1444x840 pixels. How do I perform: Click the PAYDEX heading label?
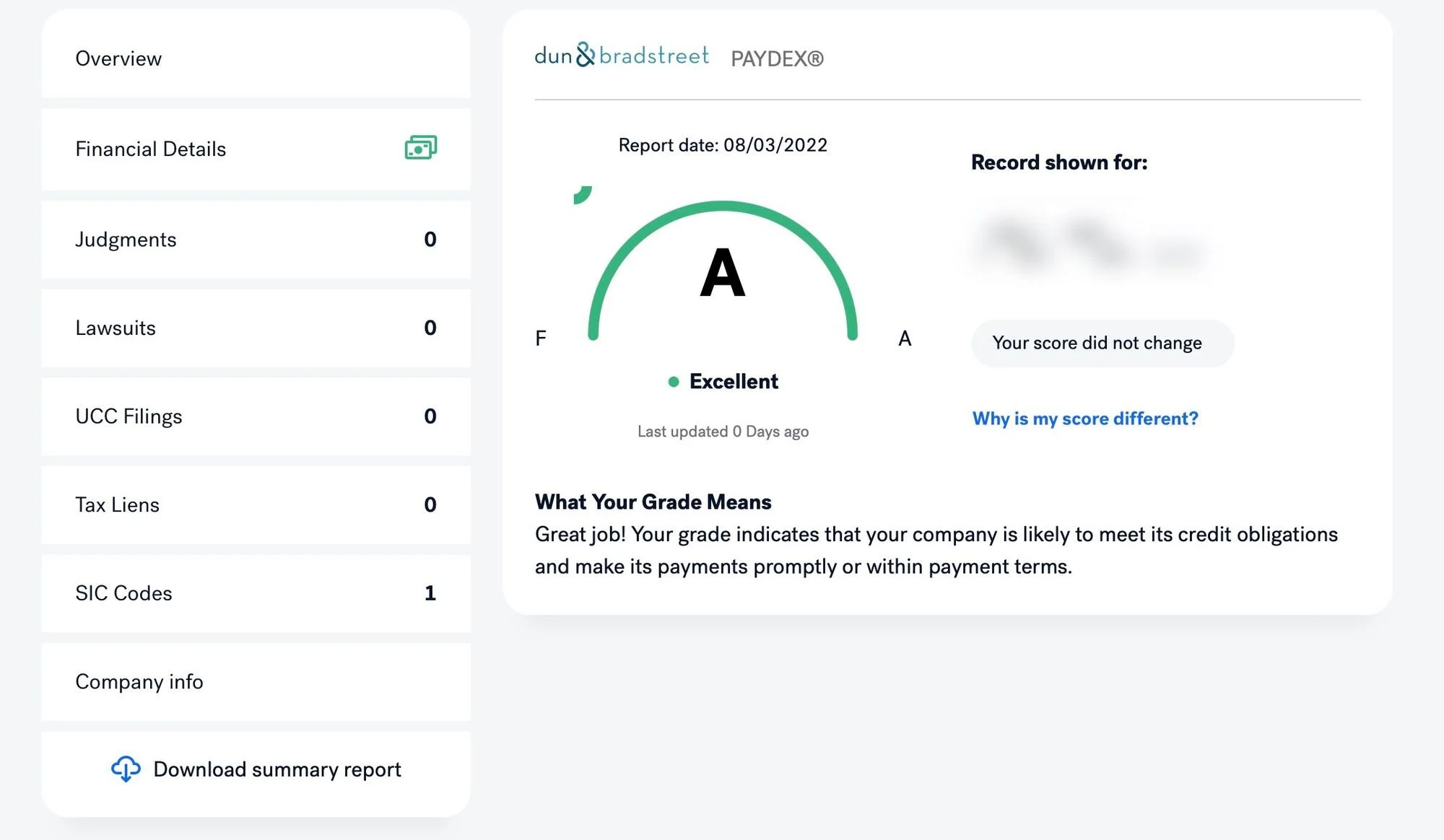click(777, 58)
